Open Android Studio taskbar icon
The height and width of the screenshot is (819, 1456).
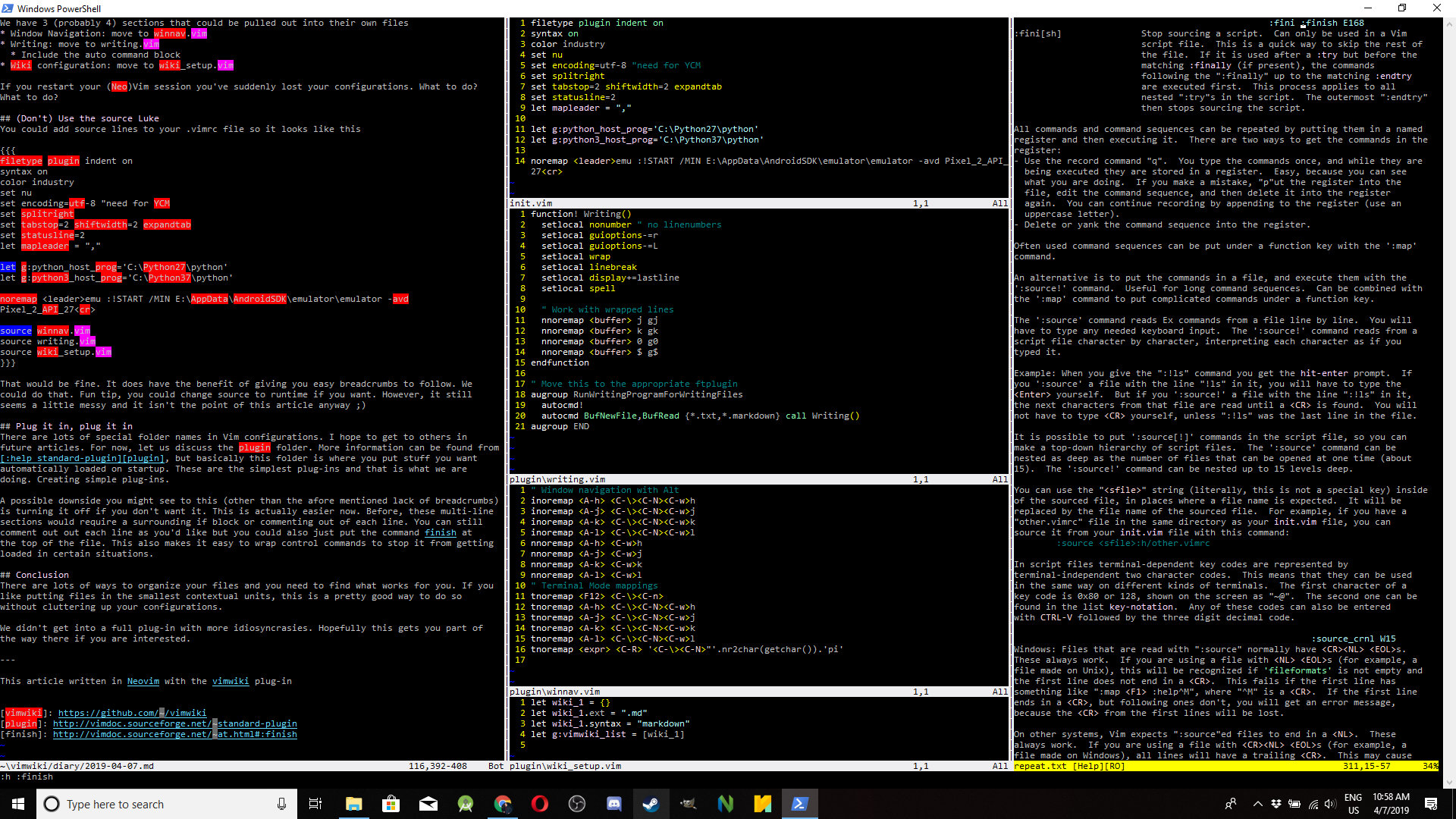click(x=465, y=804)
